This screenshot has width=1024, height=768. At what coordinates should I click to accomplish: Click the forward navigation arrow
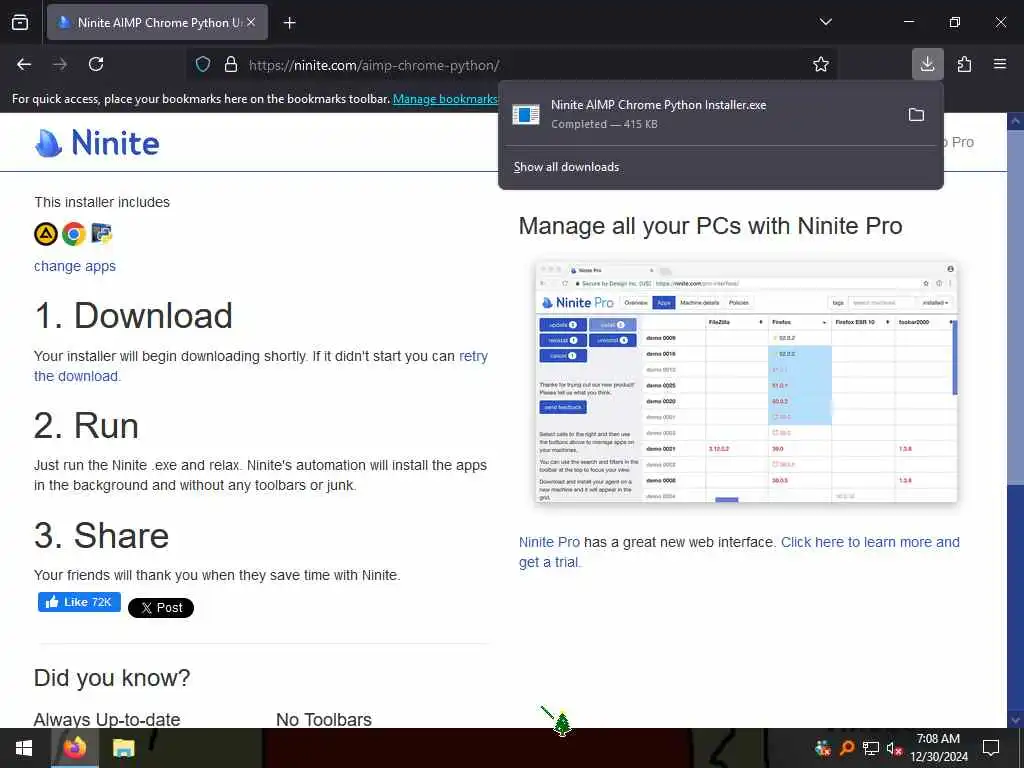click(x=59, y=64)
